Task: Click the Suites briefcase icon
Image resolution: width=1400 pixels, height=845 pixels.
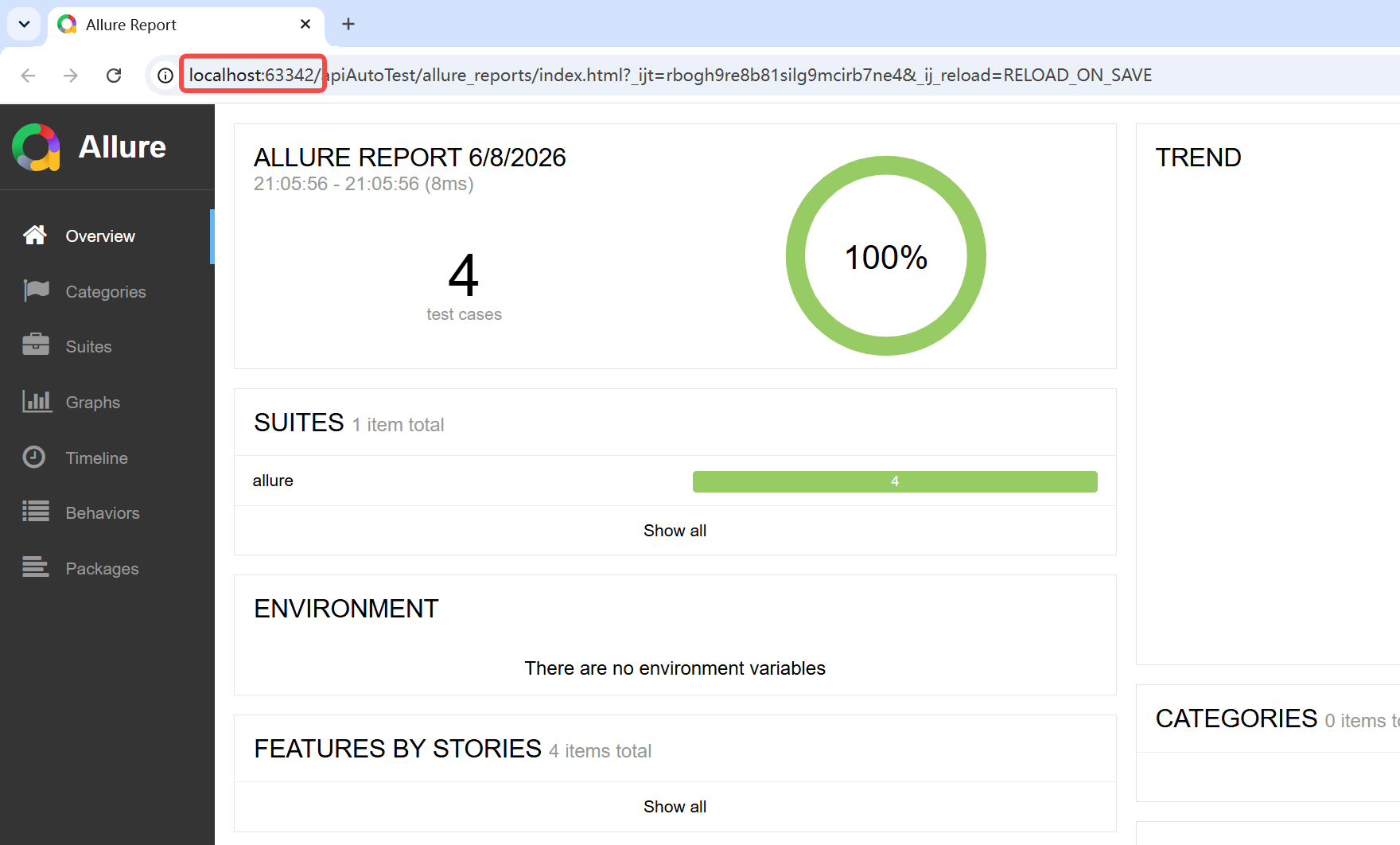Action: coord(36,345)
